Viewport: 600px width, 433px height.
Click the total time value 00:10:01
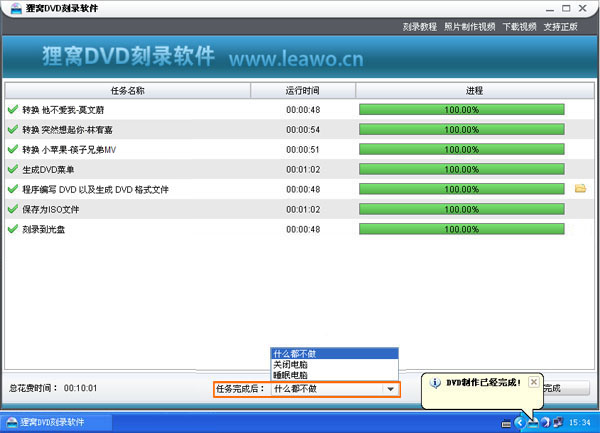[80, 388]
